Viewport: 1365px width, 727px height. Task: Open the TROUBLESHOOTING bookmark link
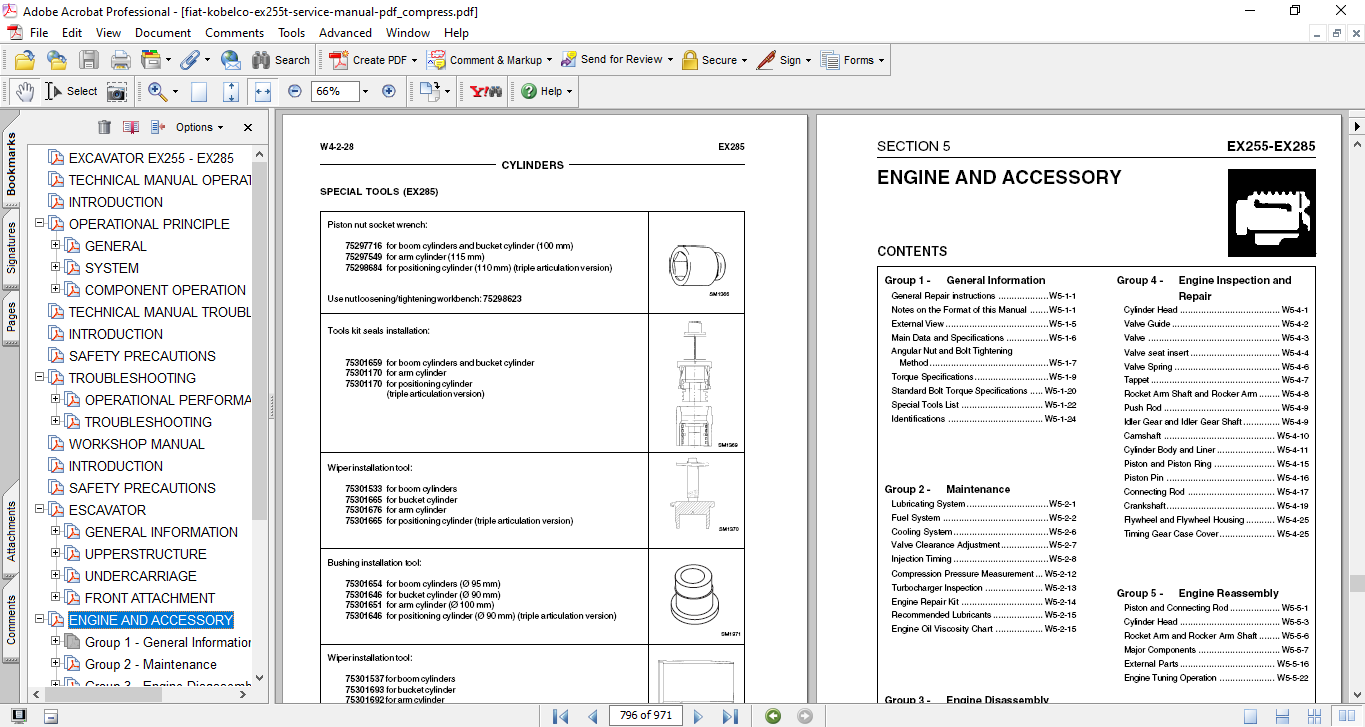click(x=132, y=378)
